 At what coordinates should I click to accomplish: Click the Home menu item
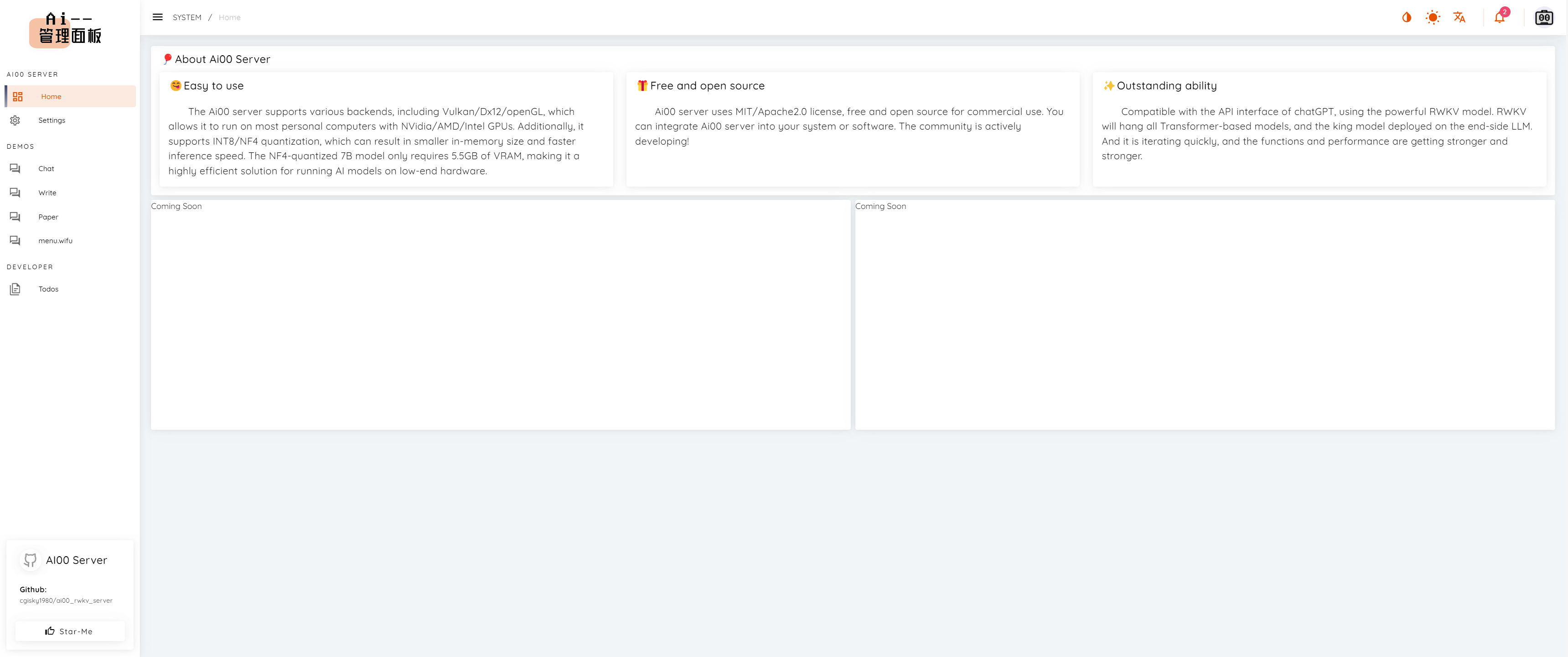(x=51, y=96)
